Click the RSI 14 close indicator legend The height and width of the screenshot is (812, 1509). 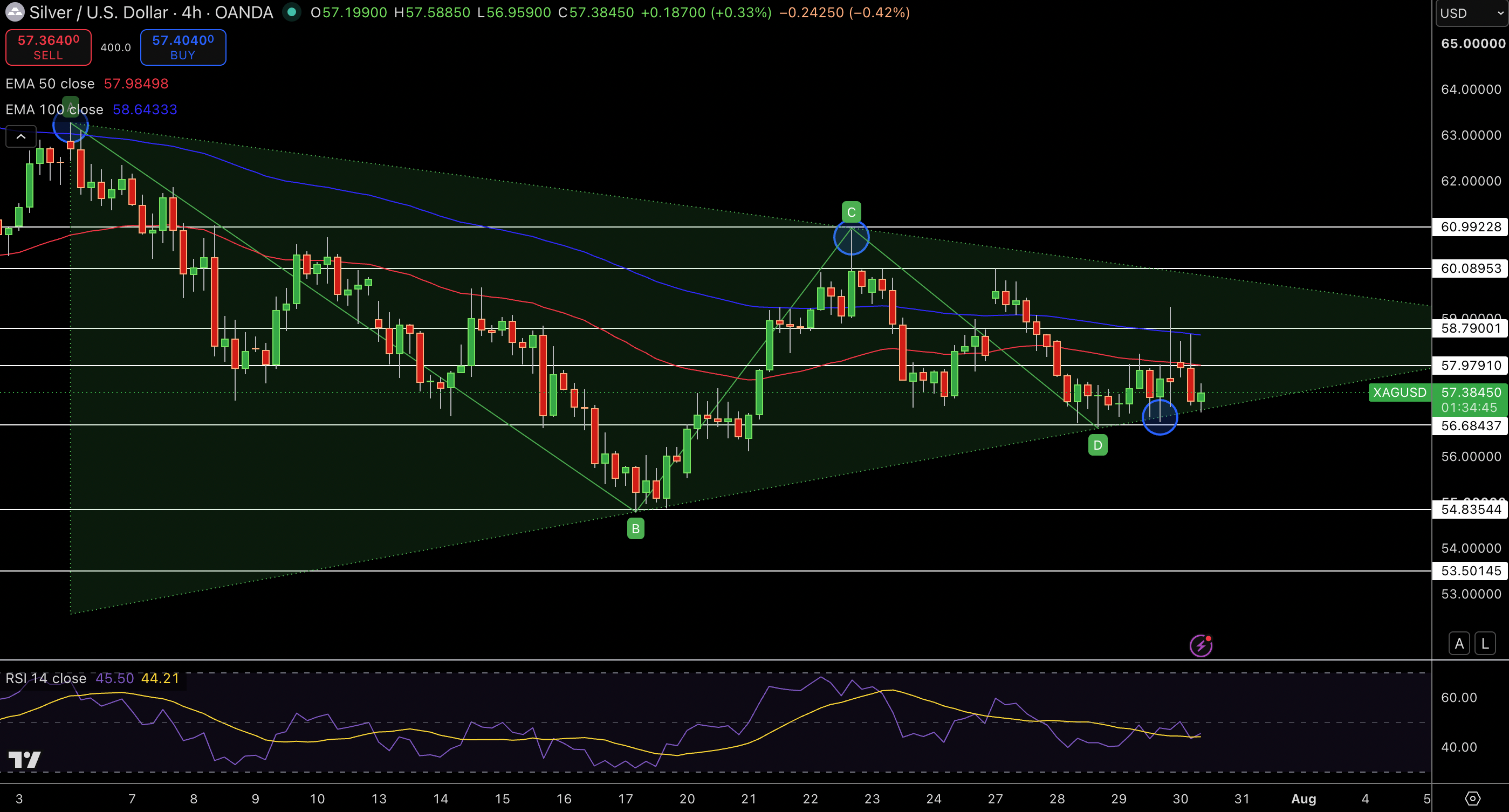[x=46, y=678]
